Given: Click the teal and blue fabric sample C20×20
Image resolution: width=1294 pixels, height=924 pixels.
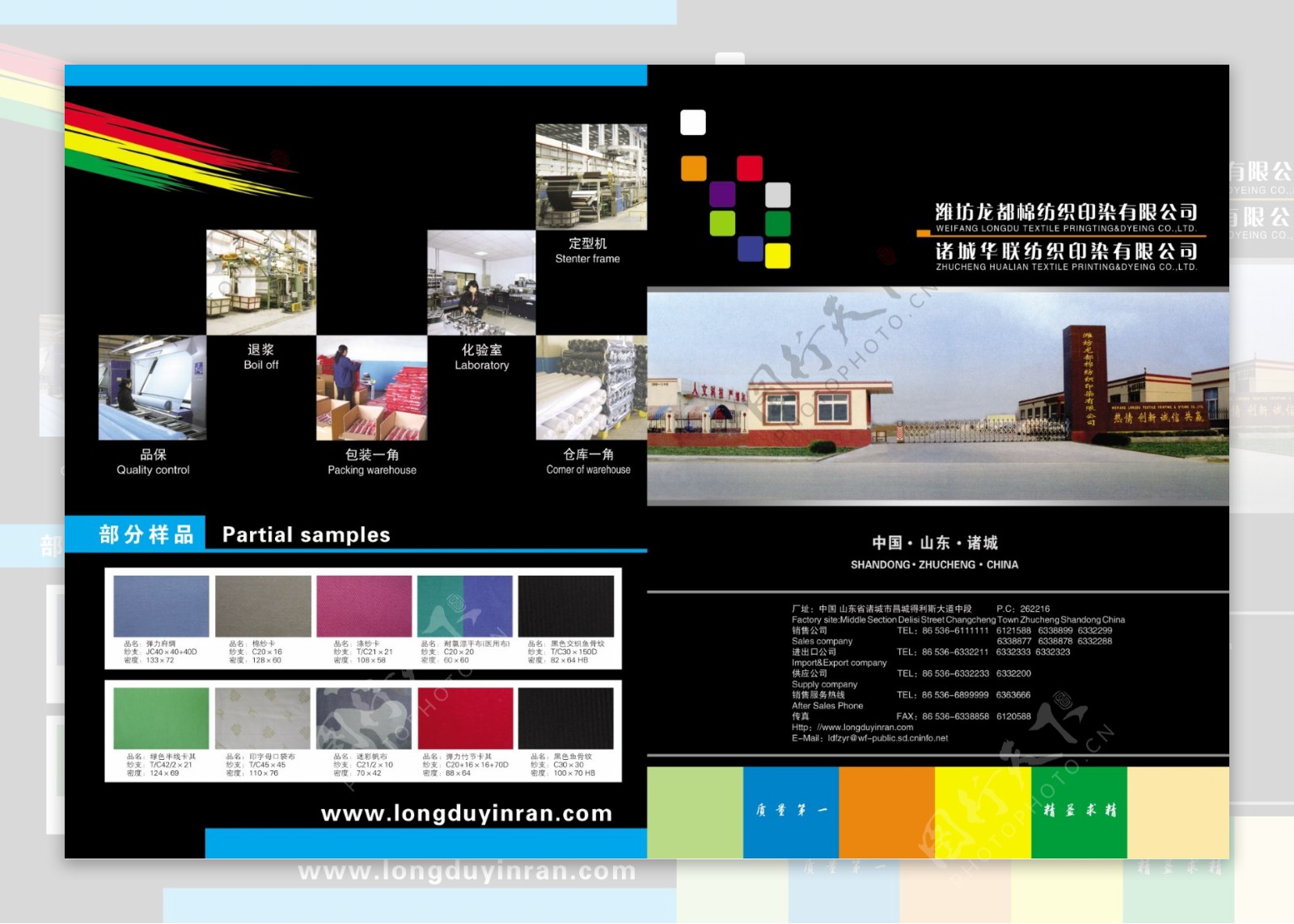Looking at the screenshot, I should [465, 606].
